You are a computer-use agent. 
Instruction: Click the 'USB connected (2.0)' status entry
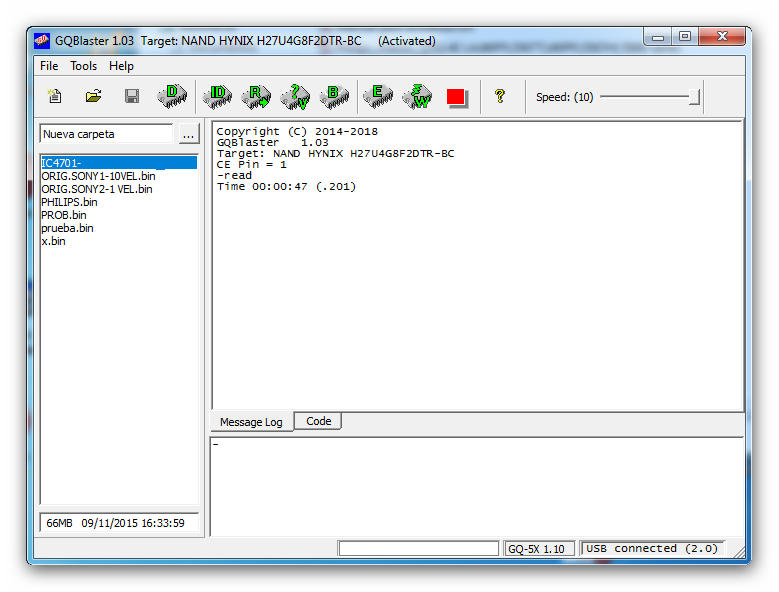pyautogui.click(x=652, y=548)
